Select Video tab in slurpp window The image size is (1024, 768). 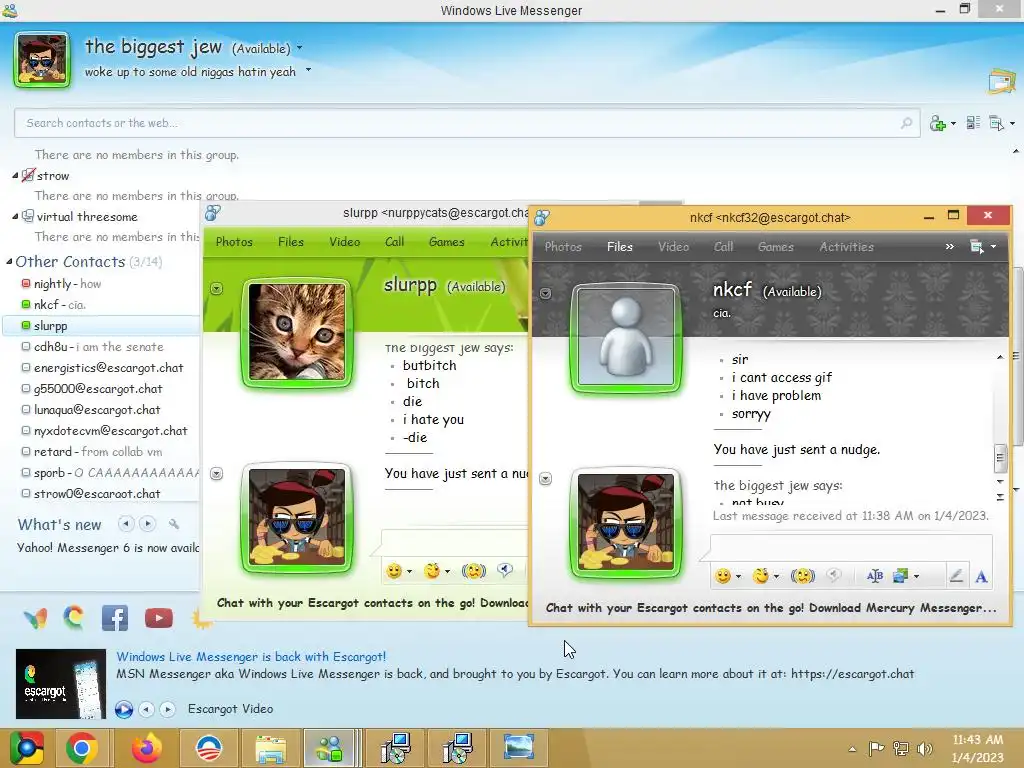pyautogui.click(x=345, y=242)
